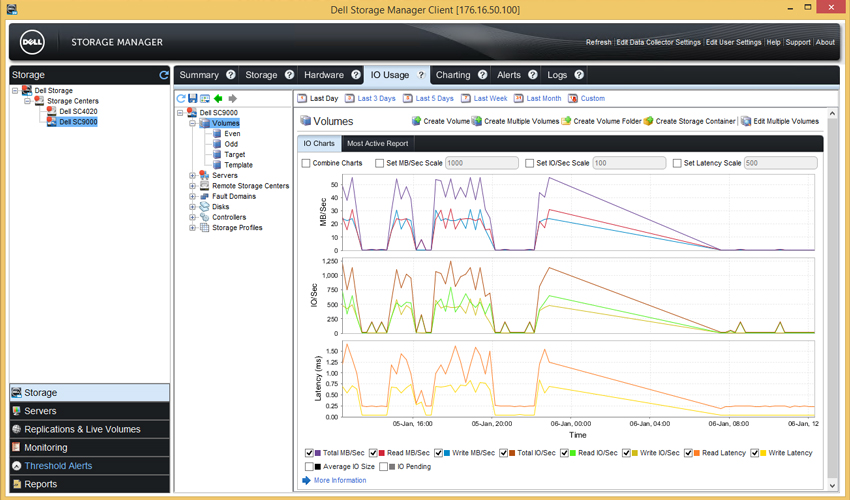Check Set Latency Scale option
The image size is (850, 500).
click(677, 163)
